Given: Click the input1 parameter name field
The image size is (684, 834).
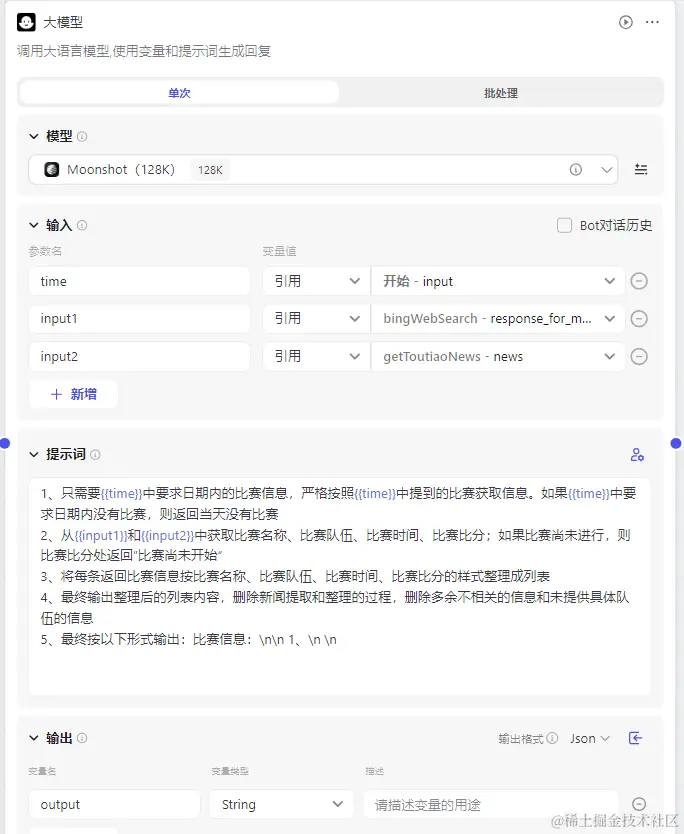Looking at the screenshot, I should point(139,319).
